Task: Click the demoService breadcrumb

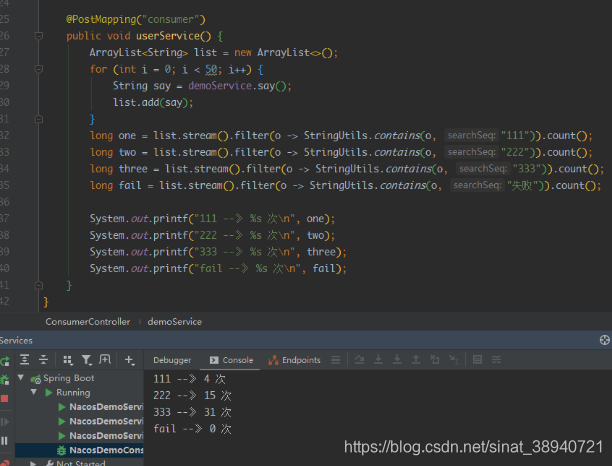Action: (x=174, y=322)
